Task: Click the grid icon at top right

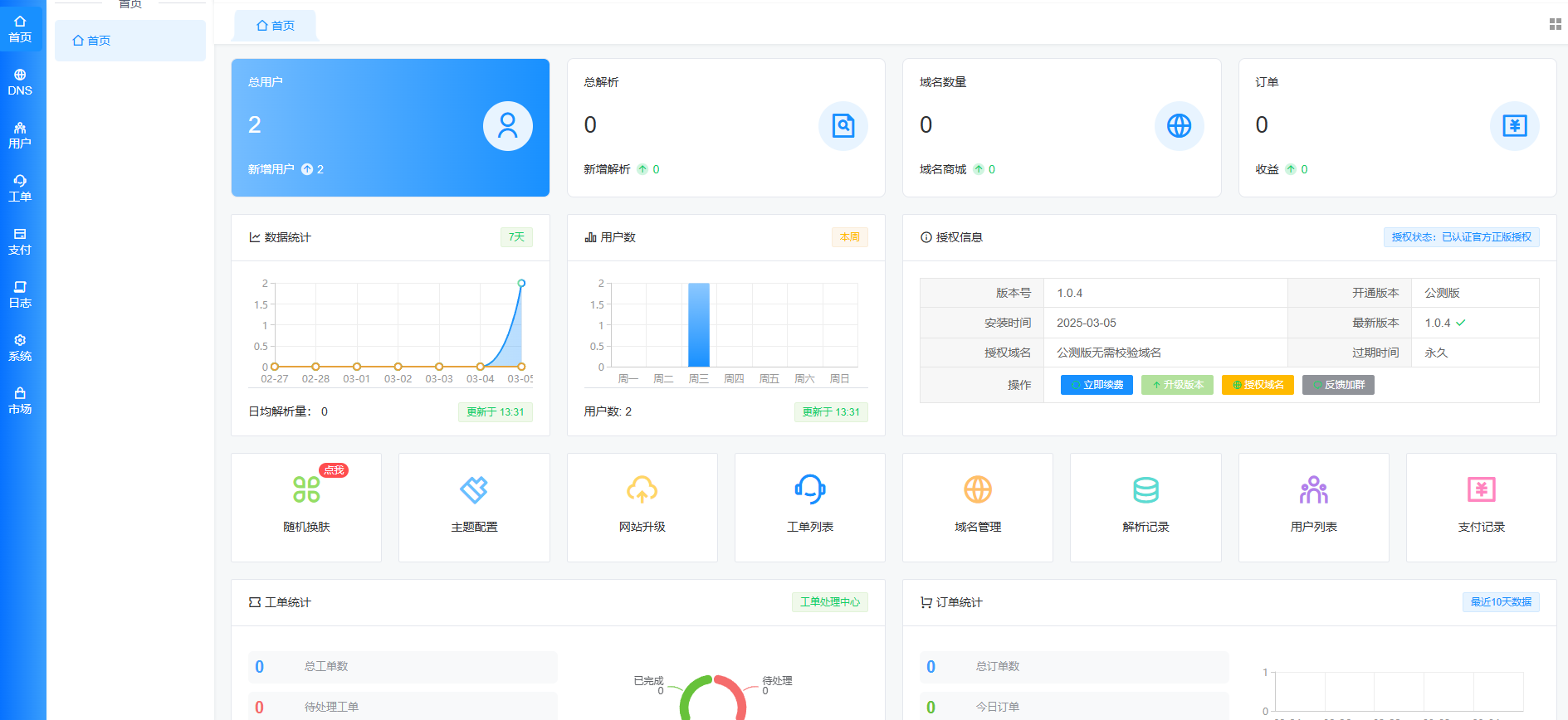Action: pyautogui.click(x=1555, y=24)
